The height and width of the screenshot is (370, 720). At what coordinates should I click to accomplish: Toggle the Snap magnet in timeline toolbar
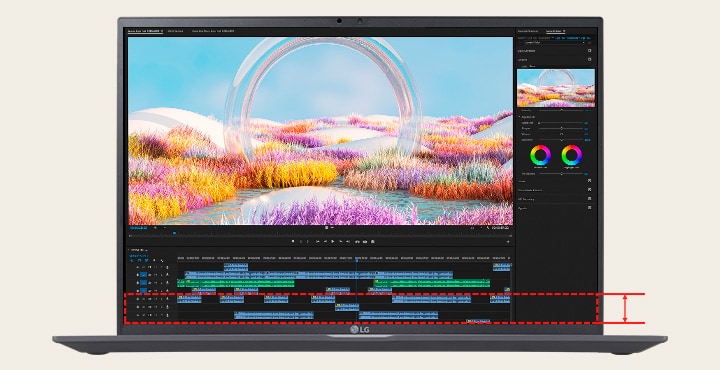click(139, 260)
